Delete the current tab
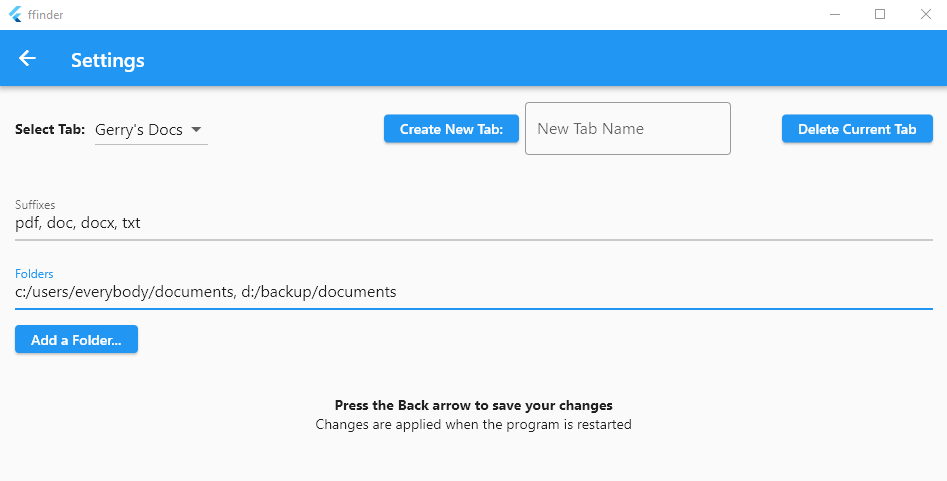 [x=857, y=129]
